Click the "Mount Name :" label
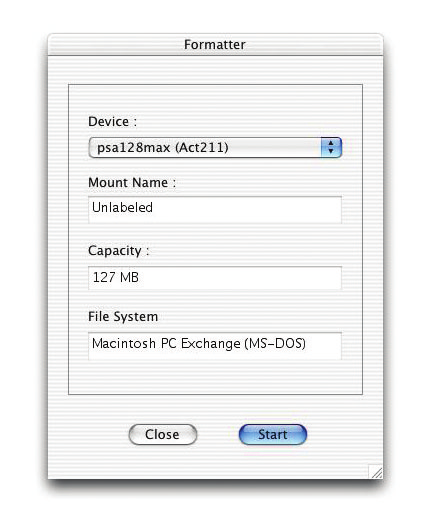429x524 pixels. click(x=132, y=183)
